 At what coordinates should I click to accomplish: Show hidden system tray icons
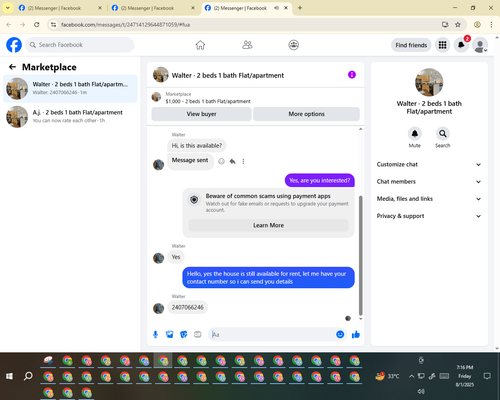pyautogui.click(x=411, y=376)
